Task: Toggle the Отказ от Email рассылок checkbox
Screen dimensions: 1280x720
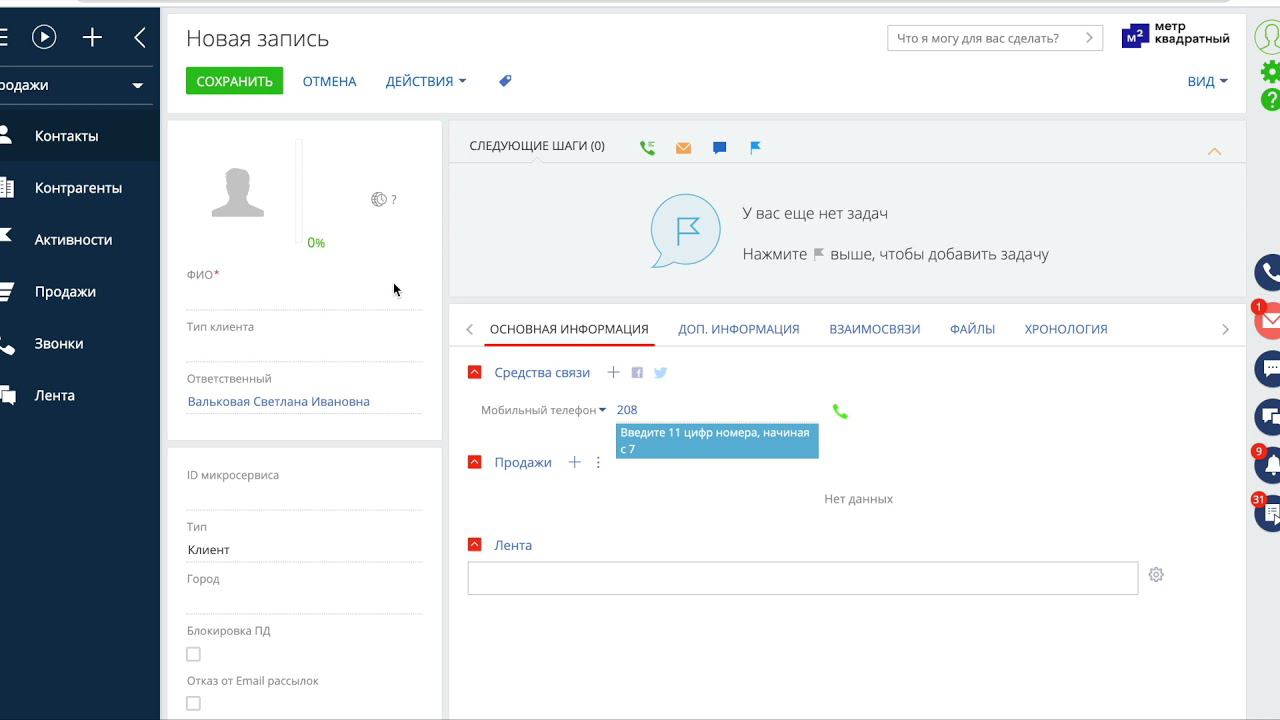Action: 194,704
